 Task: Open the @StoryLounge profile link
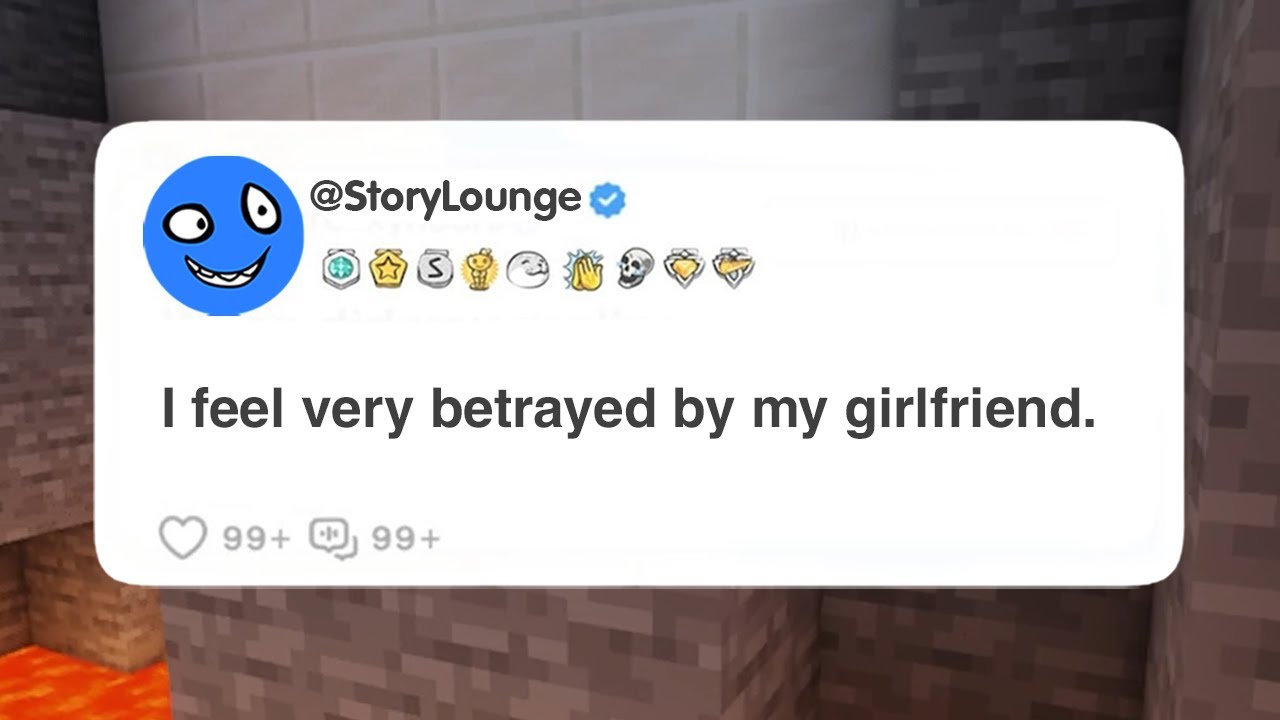tap(446, 198)
